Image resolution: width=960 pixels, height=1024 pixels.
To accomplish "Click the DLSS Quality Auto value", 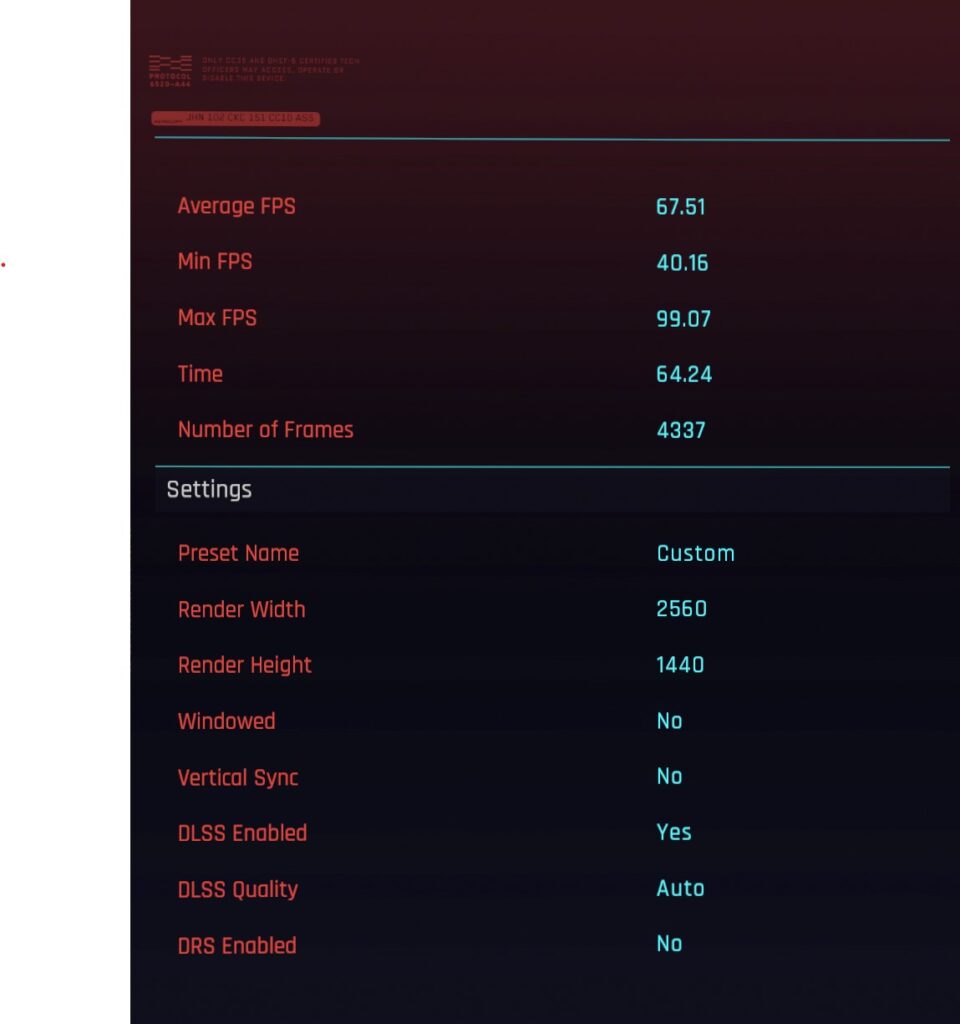I will [x=680, y=888].
